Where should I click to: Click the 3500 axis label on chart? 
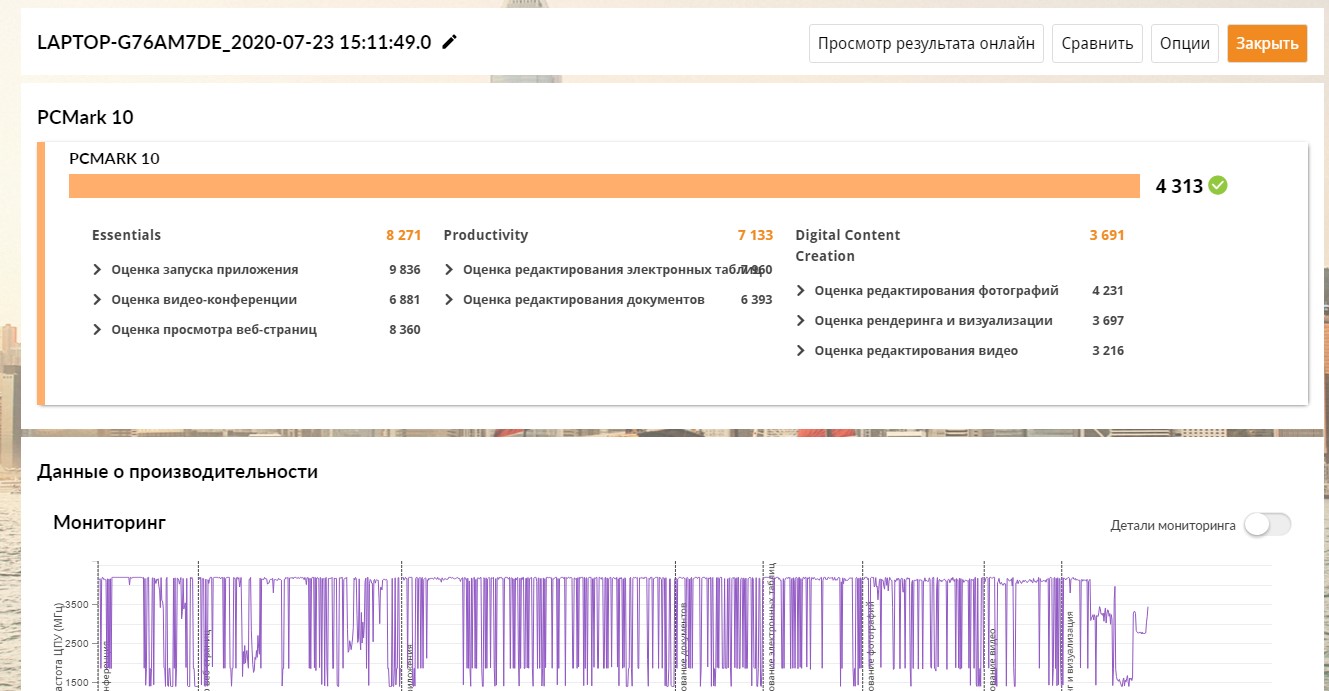[x=78, y=605]
